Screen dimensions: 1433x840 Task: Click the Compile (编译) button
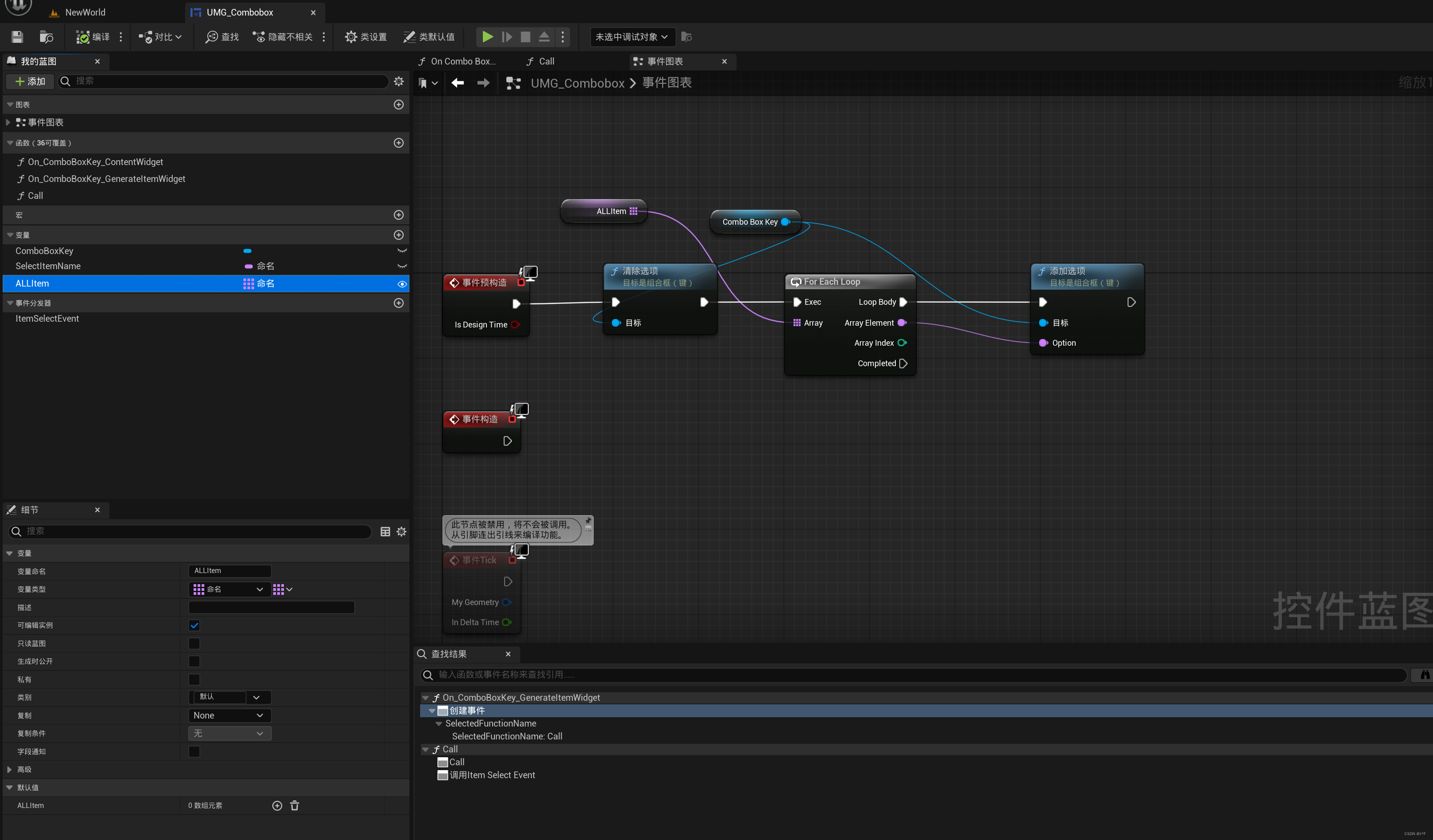click(93, 37)
